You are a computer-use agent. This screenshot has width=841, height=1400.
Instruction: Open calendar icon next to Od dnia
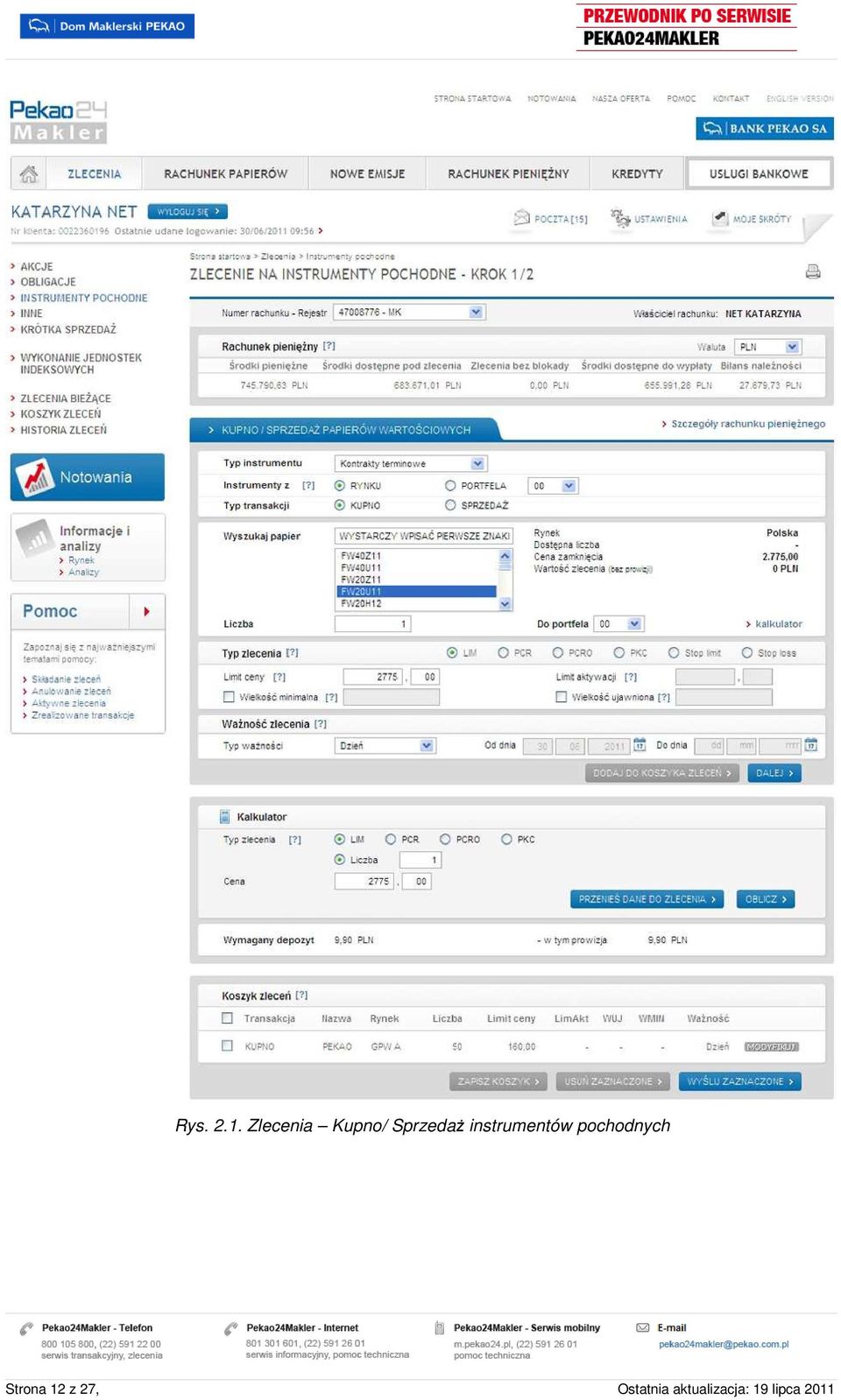click(x=640, y=745)
